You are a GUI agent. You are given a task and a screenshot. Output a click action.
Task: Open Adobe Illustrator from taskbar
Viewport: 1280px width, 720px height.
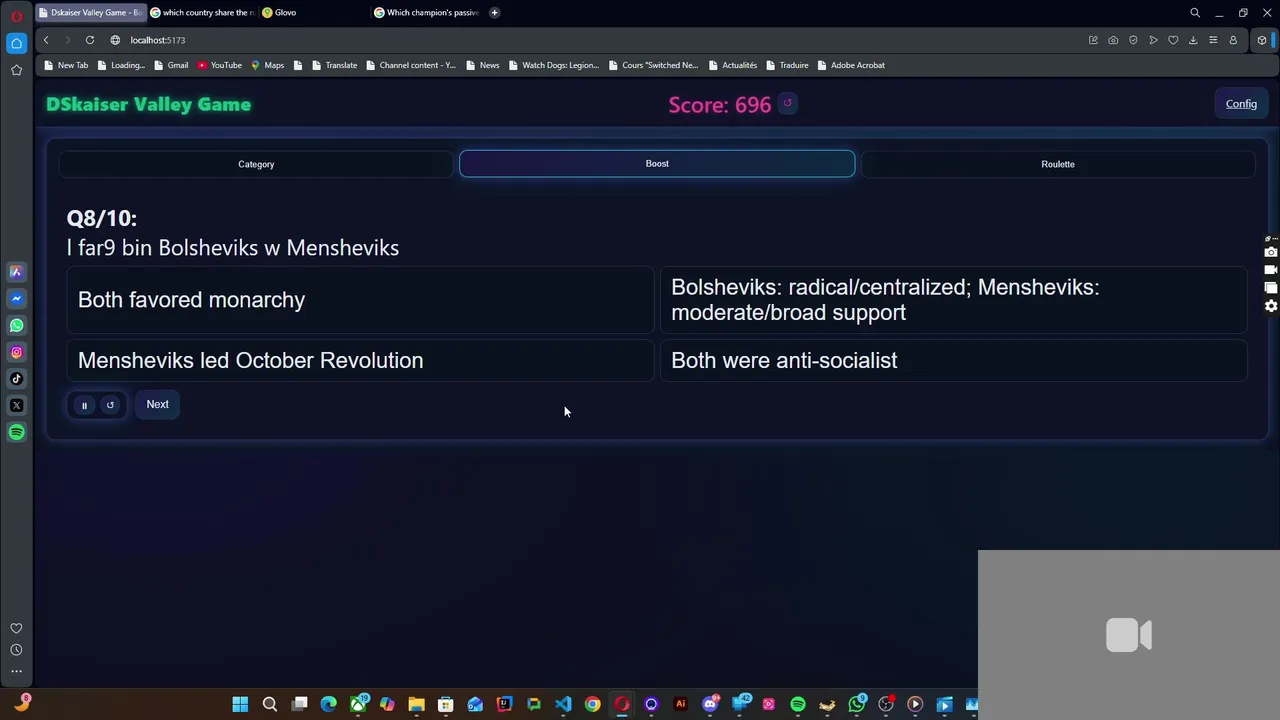coord(681,704)
